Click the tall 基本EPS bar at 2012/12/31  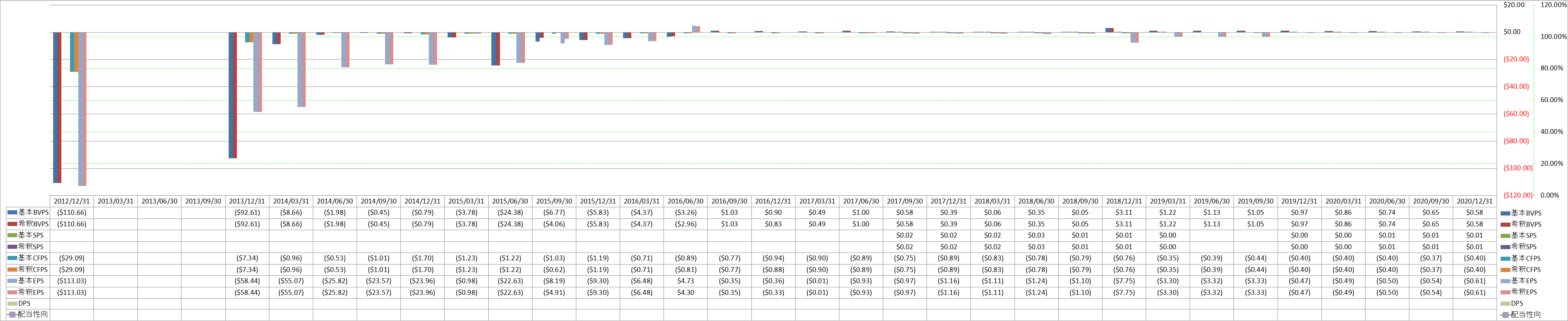80,109
